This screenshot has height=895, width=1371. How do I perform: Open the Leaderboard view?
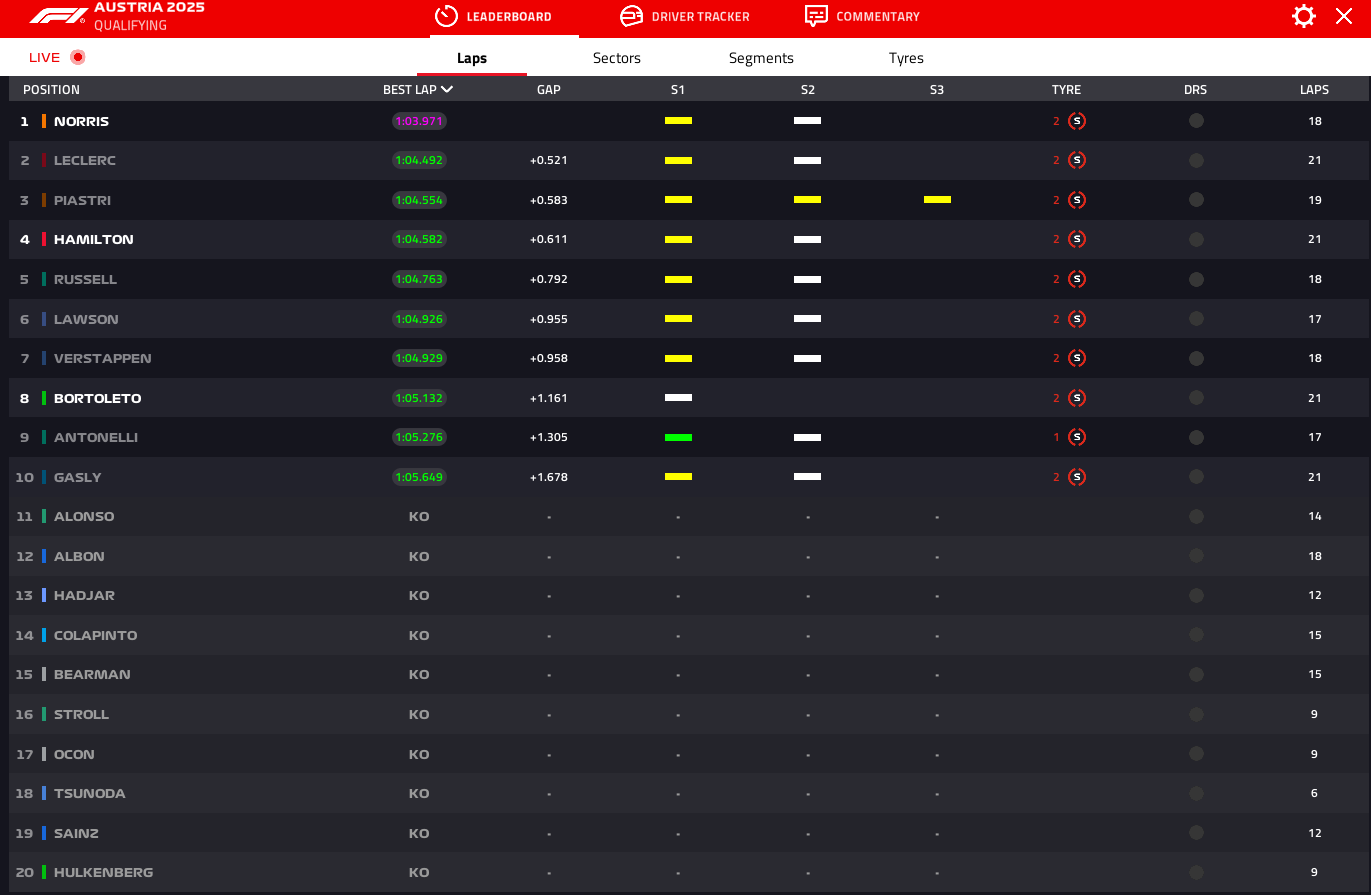[x=493, y=17]
